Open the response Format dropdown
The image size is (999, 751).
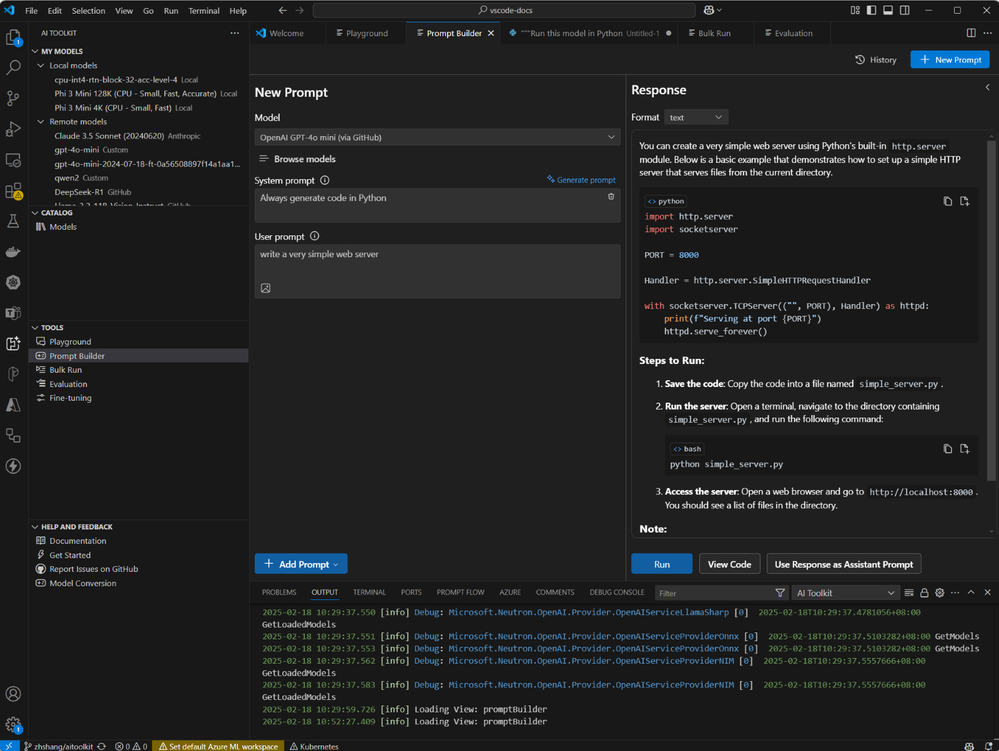tap(696, 117)
